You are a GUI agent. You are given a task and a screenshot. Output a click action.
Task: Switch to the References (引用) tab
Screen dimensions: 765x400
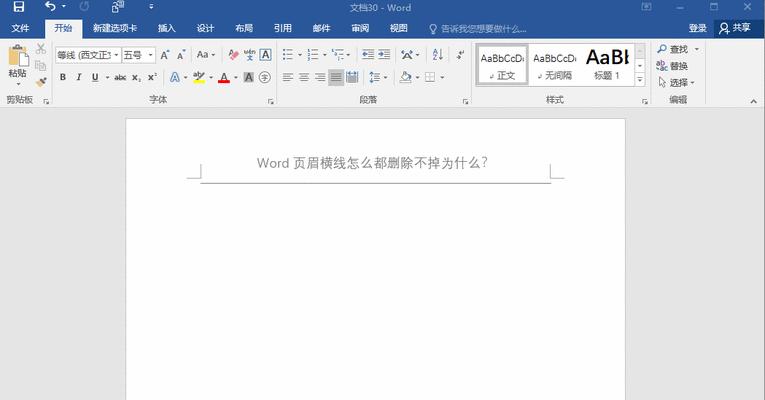282,28
